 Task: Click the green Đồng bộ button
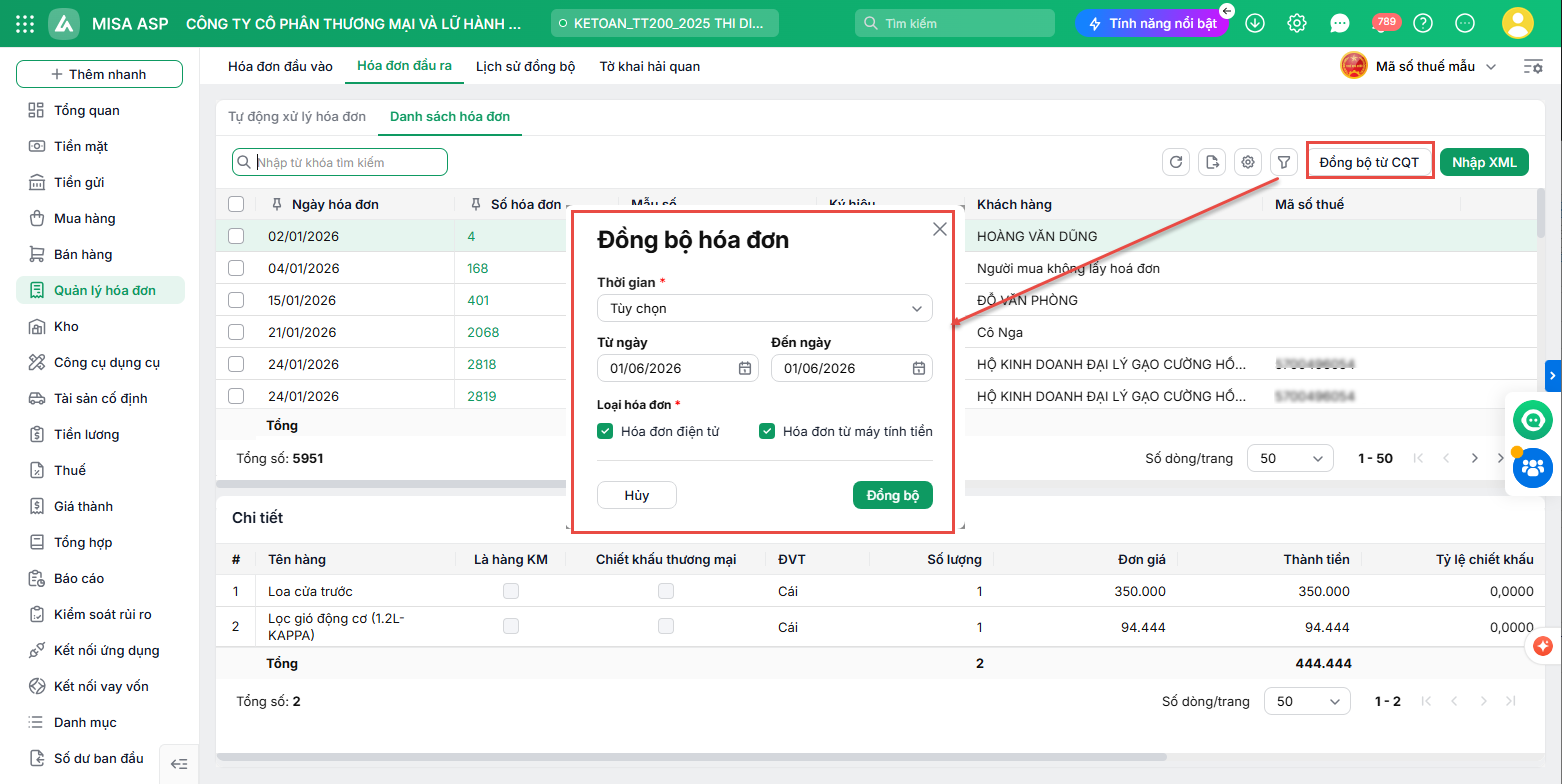click(892, 495)
